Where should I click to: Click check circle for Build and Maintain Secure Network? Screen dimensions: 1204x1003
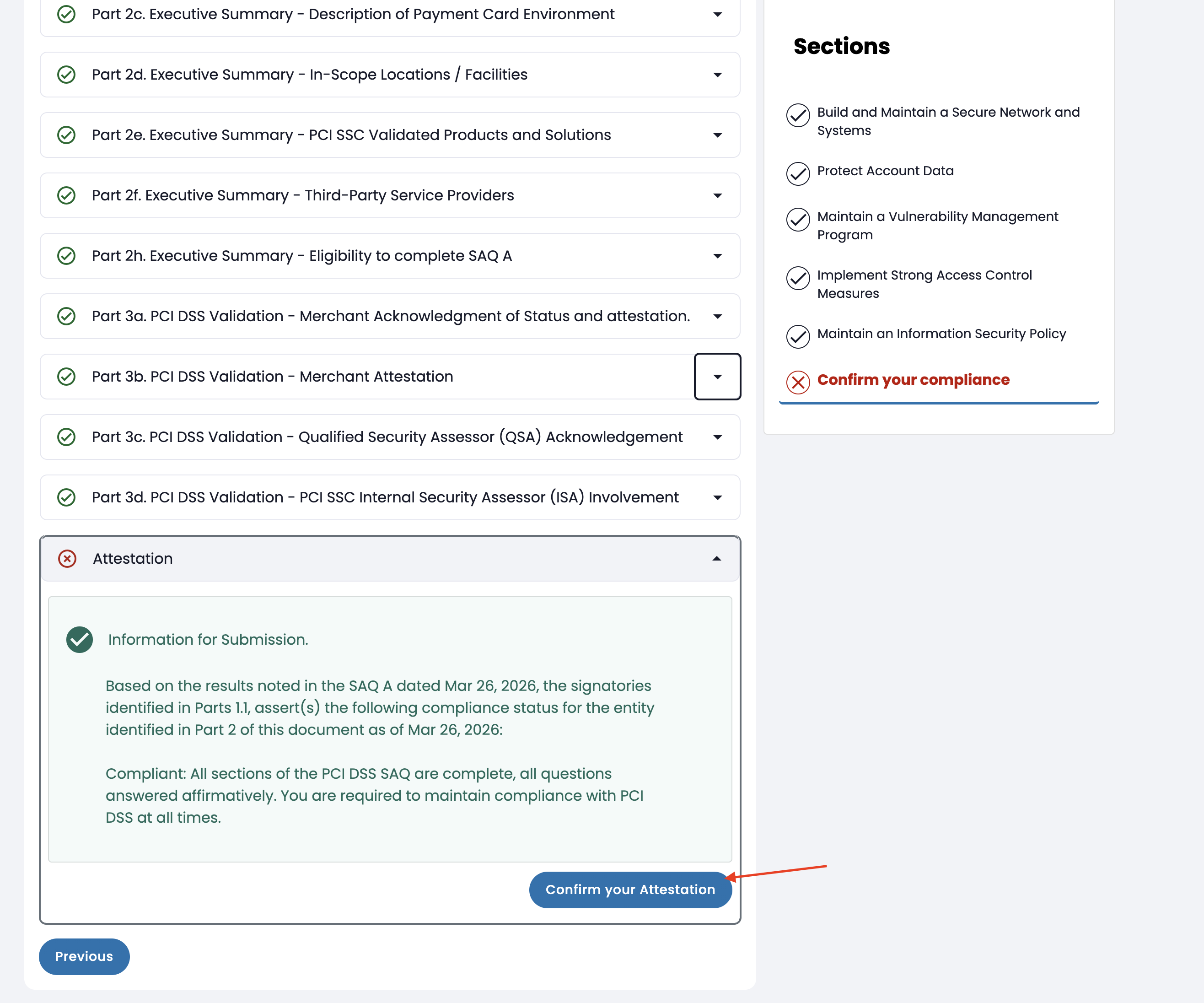(797, 115)
